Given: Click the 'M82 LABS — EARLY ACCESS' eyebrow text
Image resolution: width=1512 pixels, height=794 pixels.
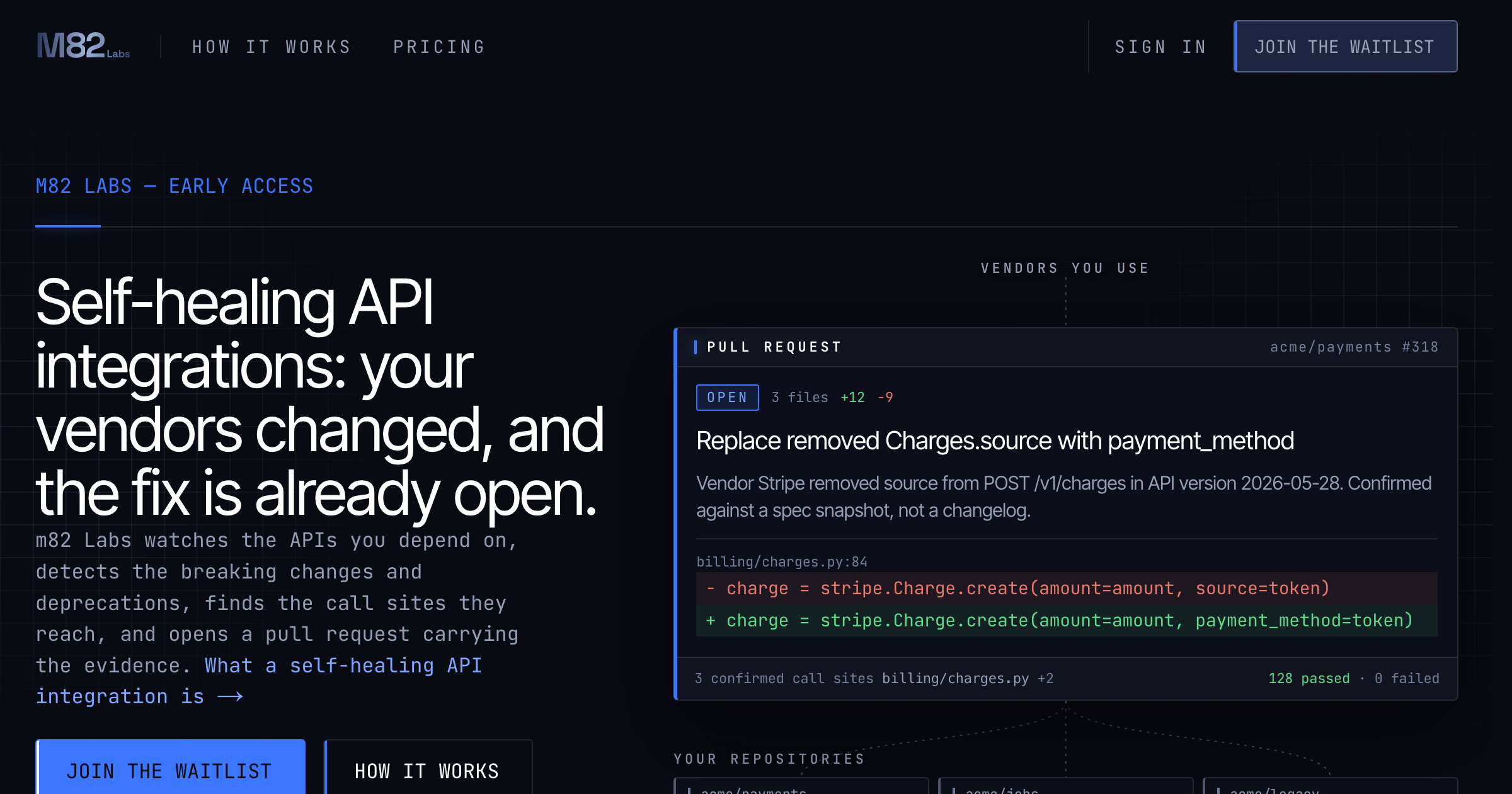Looking at the screenshot, I should [175, 186].
